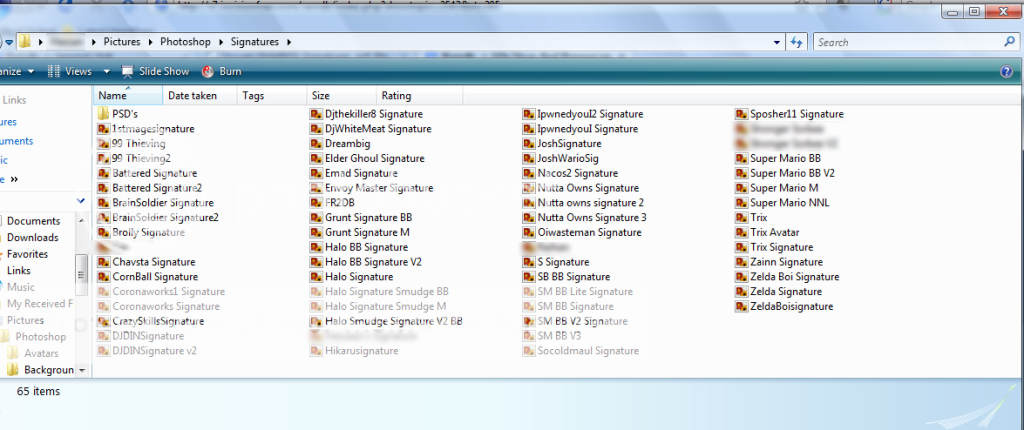1024x430 pixels.
Task: Sort files by the Size column header
Action: tap(321, 96)
